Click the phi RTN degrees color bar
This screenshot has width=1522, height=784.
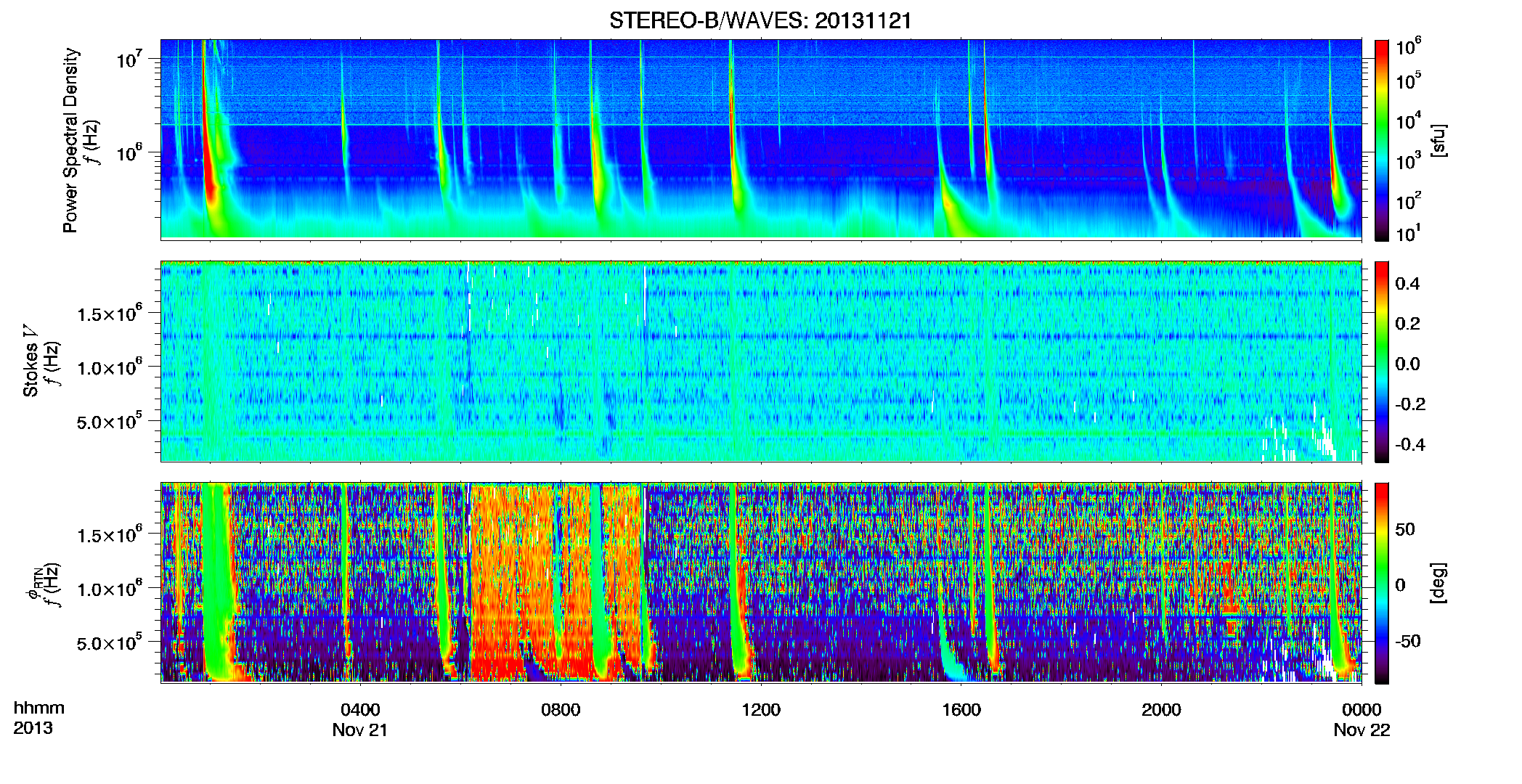click(1382, 583)
